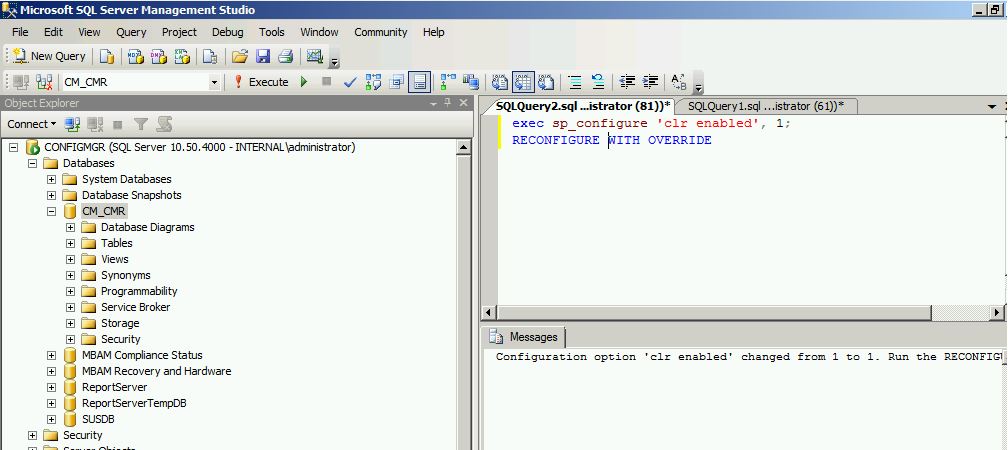The image size is (1008, 450).
Task: Toggle Include Actual Execution Plan
Action: click(446, 83)
